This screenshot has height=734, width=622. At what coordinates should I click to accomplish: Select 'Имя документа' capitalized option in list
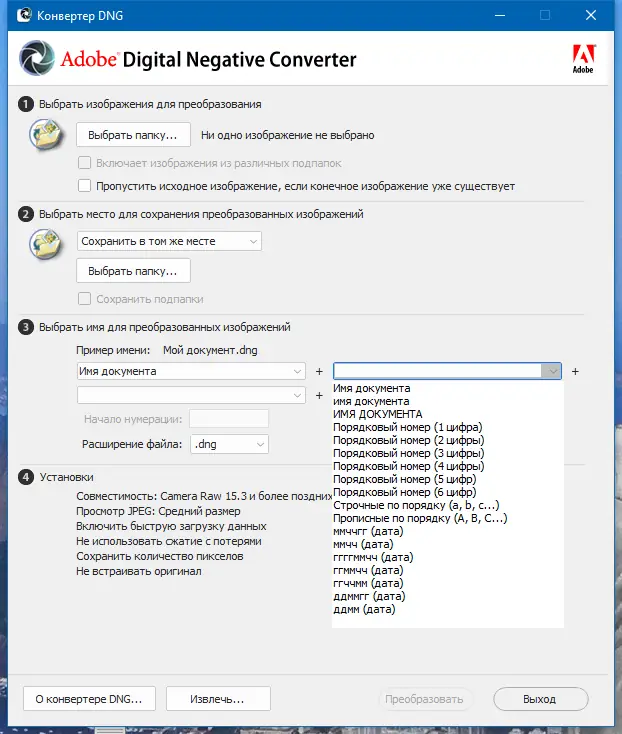click(372, 388)
